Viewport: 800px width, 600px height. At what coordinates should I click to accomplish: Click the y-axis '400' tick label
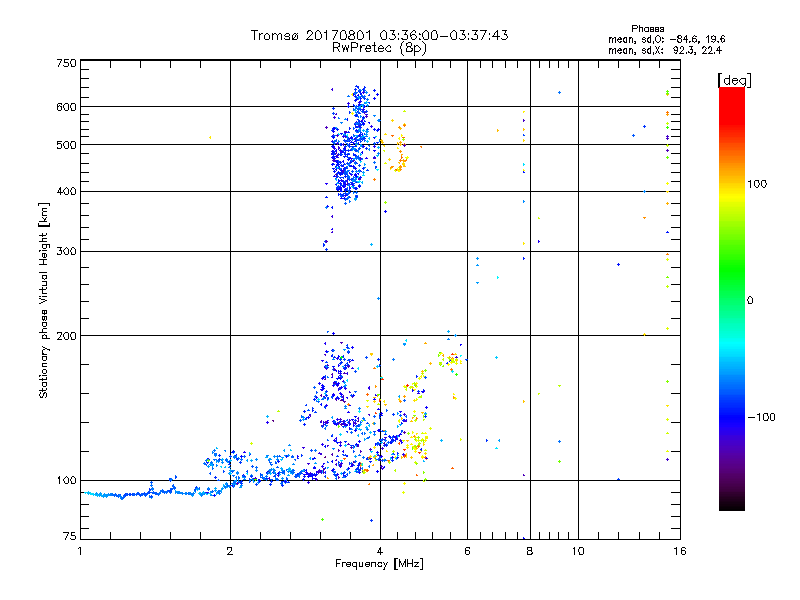pyautogui.click(x=66, y=191)
